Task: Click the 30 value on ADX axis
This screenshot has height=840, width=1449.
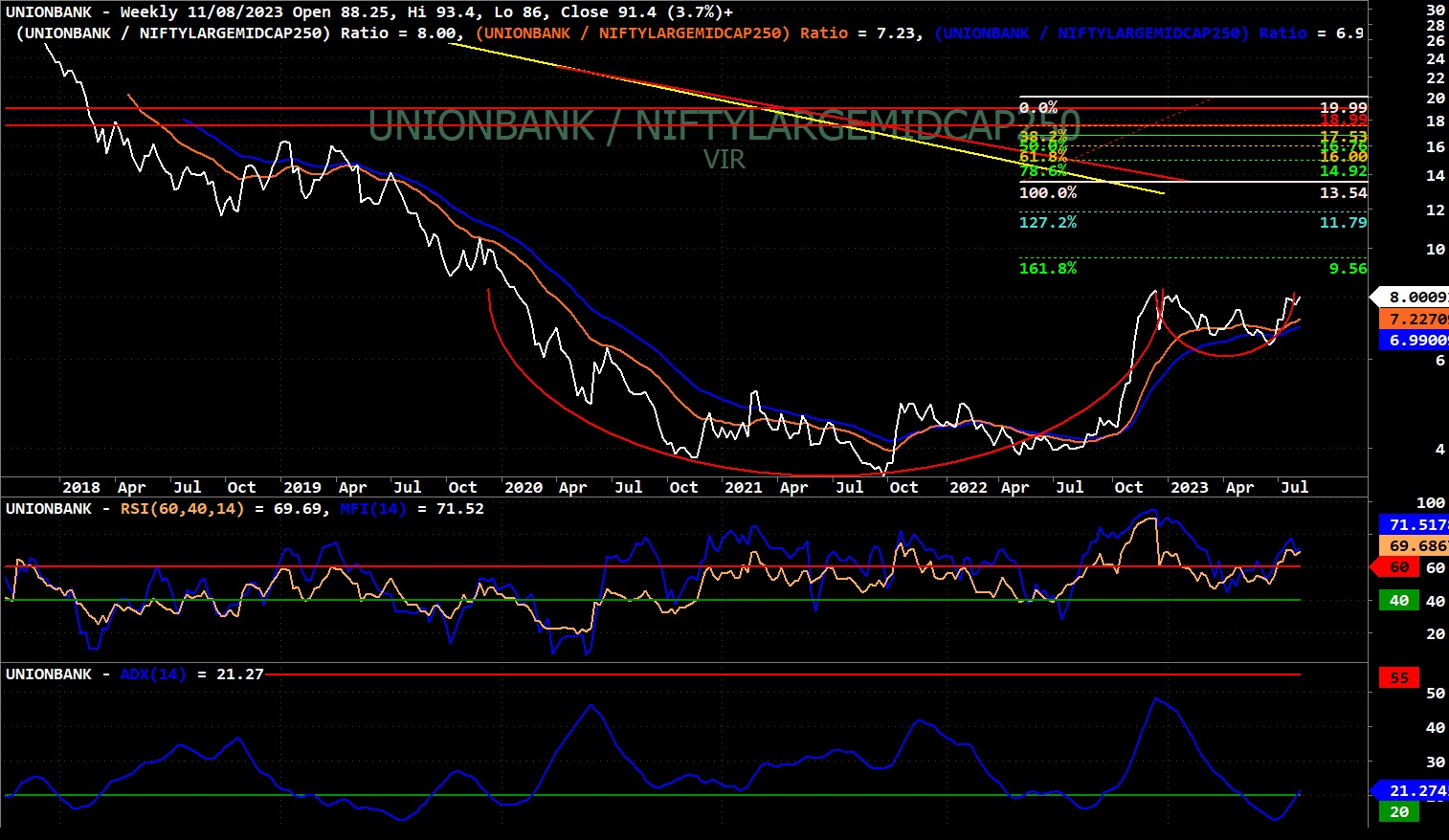Action: [1436, 763]
